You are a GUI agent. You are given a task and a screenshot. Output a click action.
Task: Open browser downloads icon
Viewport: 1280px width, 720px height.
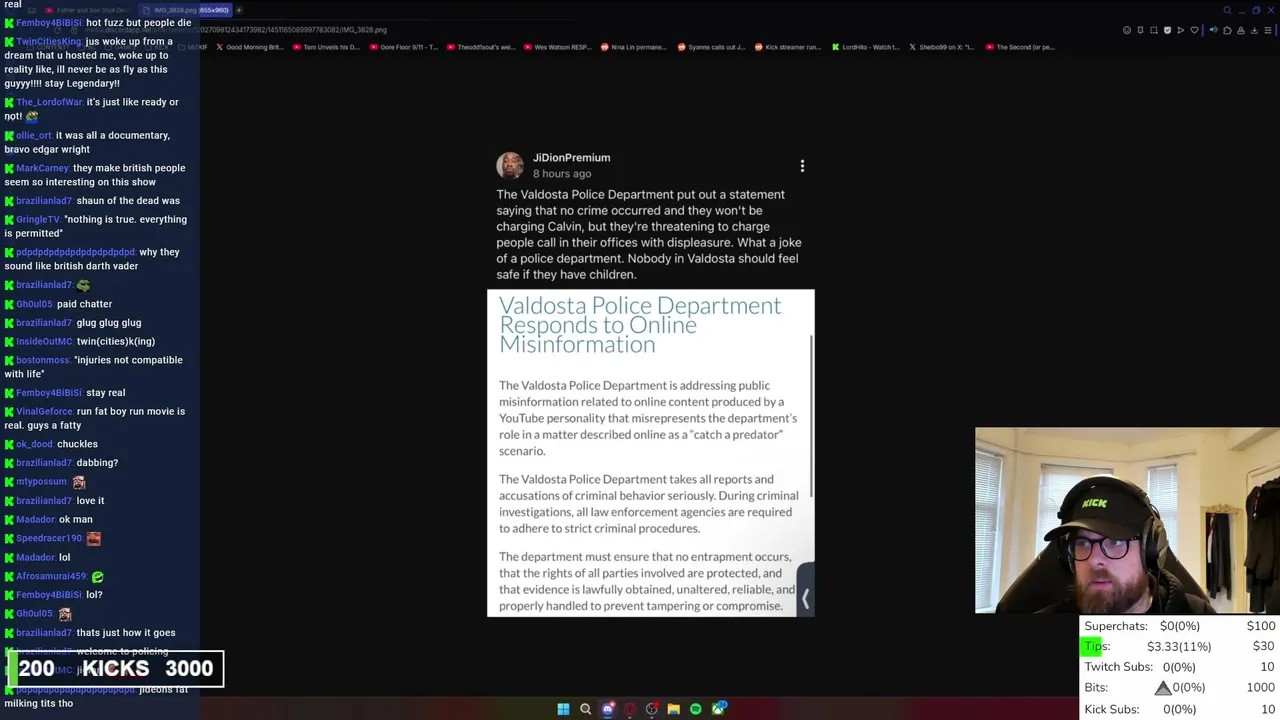click(x=1254, y=30)
